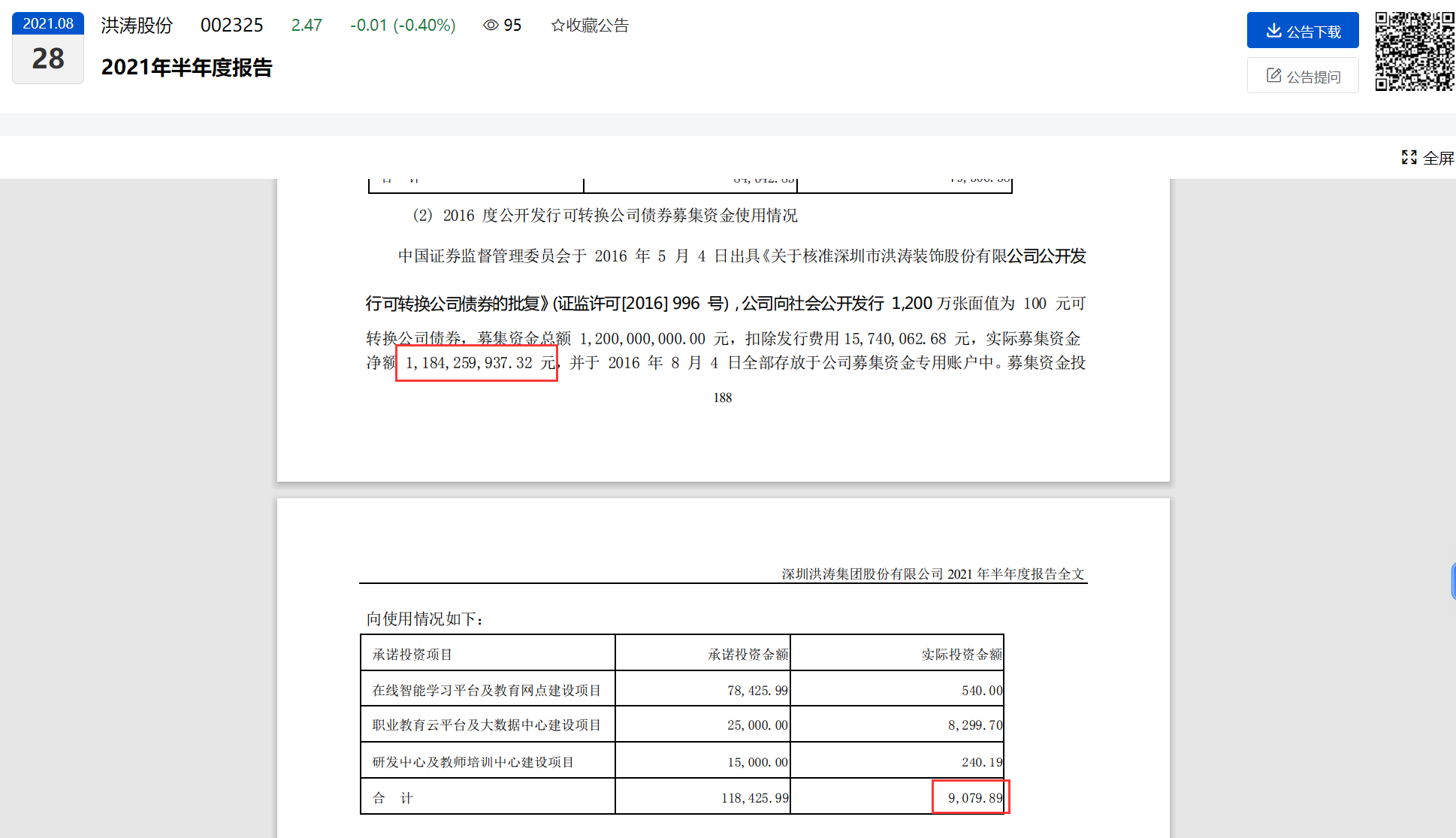Enter fullscreen via the 全屏 icon

click(1409, 157)
